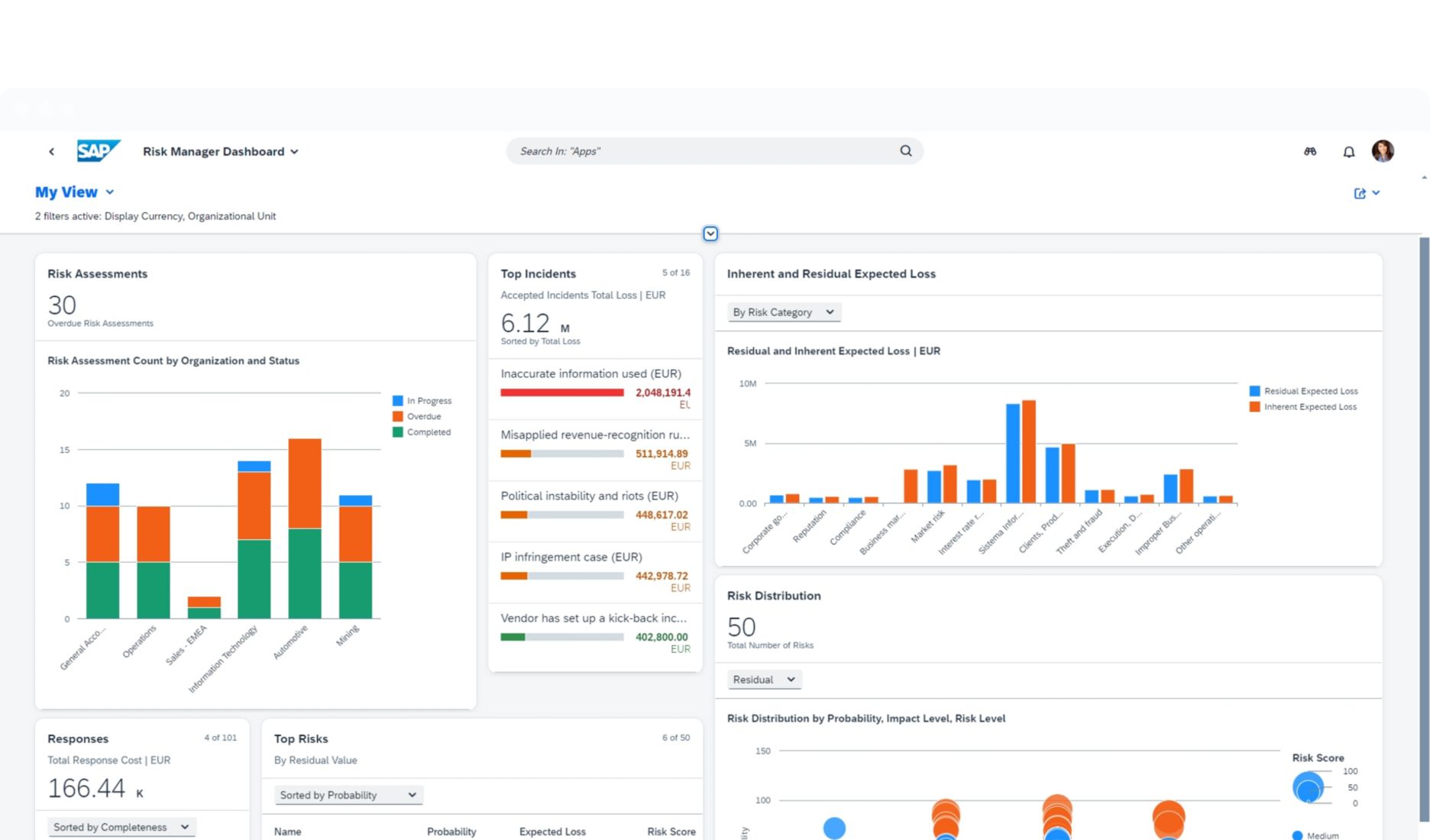
Task: Click the SAP logo
Action: pos(98,151)
